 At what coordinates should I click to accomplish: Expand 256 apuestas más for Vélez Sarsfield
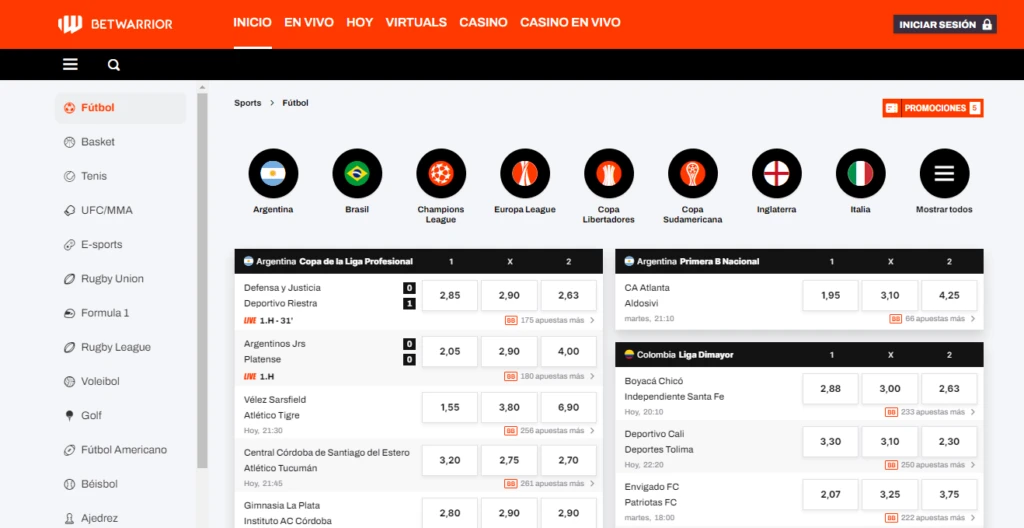tap(550, 431)
